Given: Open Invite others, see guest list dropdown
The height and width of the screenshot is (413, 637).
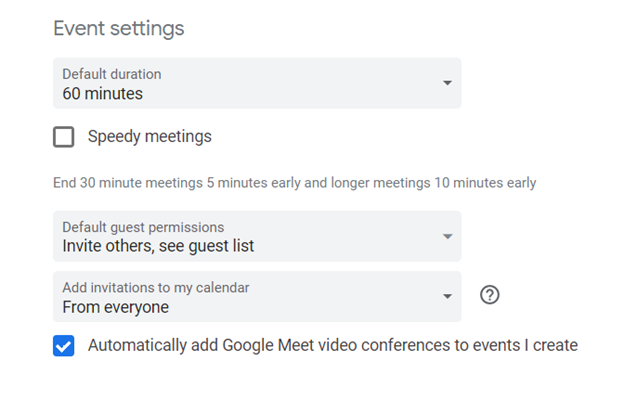Looking at the screenshot, I should pos(257,236).
